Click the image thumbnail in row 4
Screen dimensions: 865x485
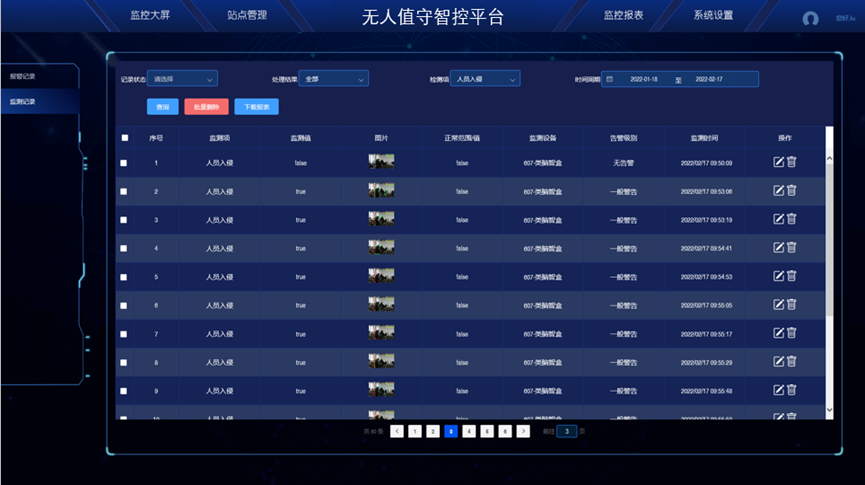coord(381,247)
